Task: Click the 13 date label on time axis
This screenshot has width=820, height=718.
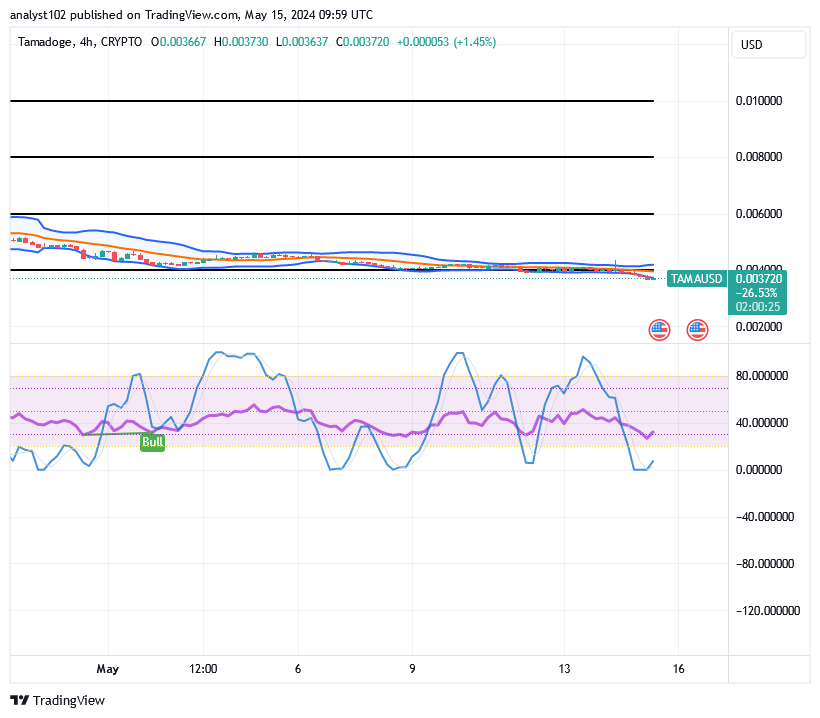Action: pyautogui.click(x=564, y=669)
